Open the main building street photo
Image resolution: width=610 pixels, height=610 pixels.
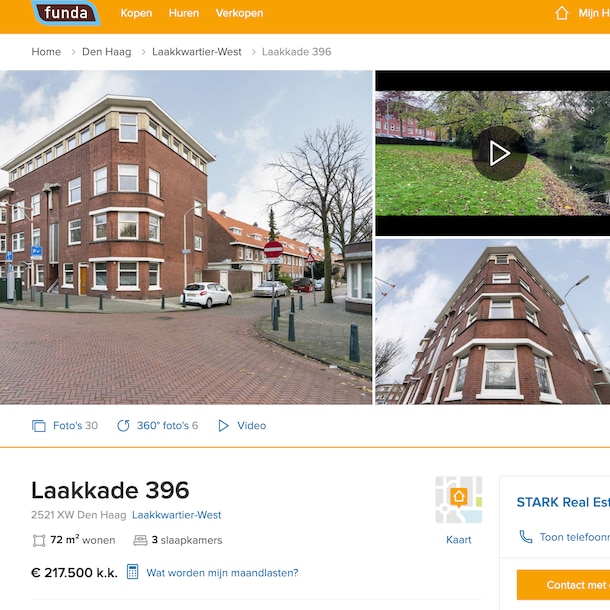pyautogui.click(x=186, y=237)
